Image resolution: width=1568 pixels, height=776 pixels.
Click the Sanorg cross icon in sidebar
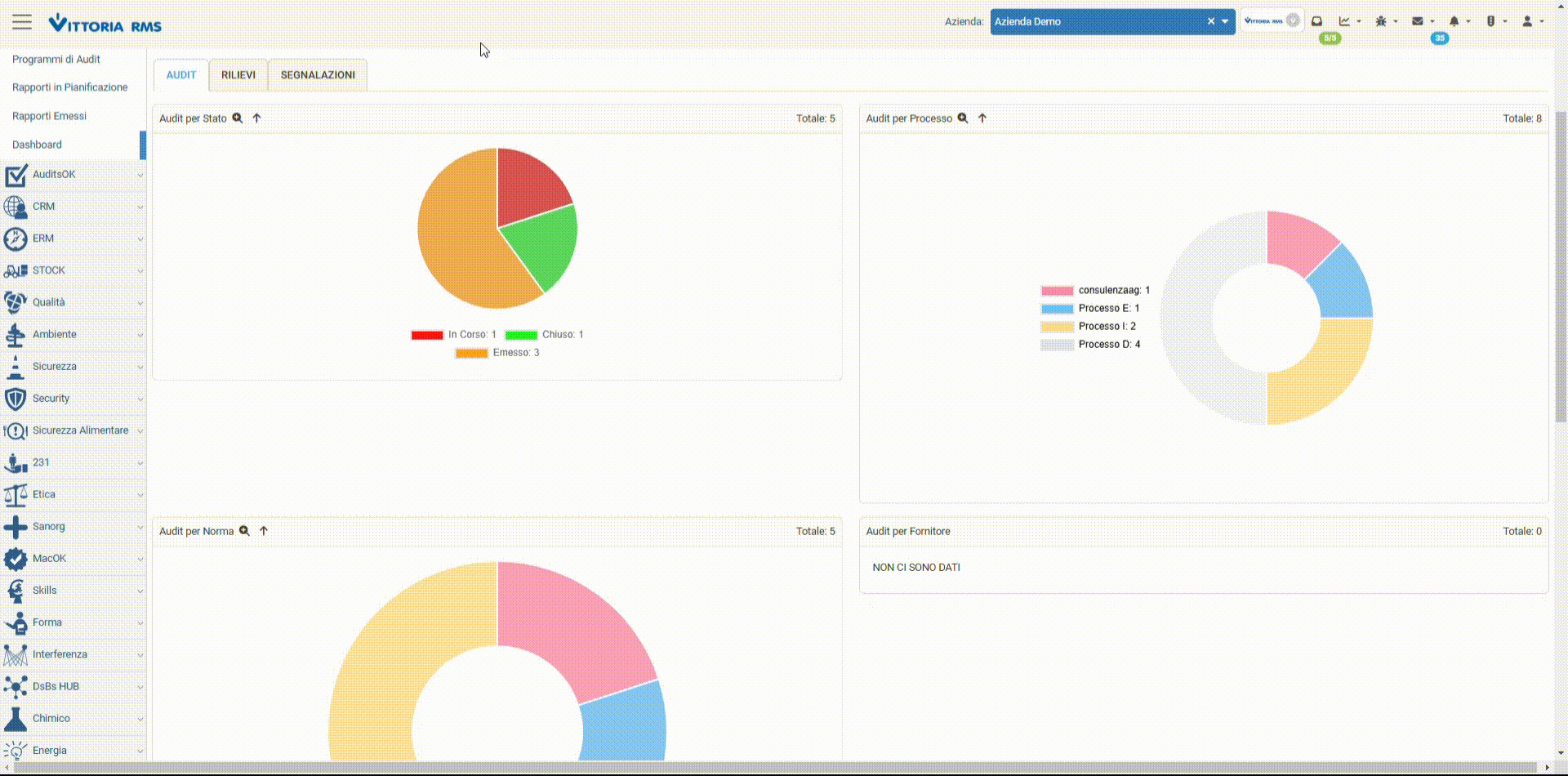16,527
